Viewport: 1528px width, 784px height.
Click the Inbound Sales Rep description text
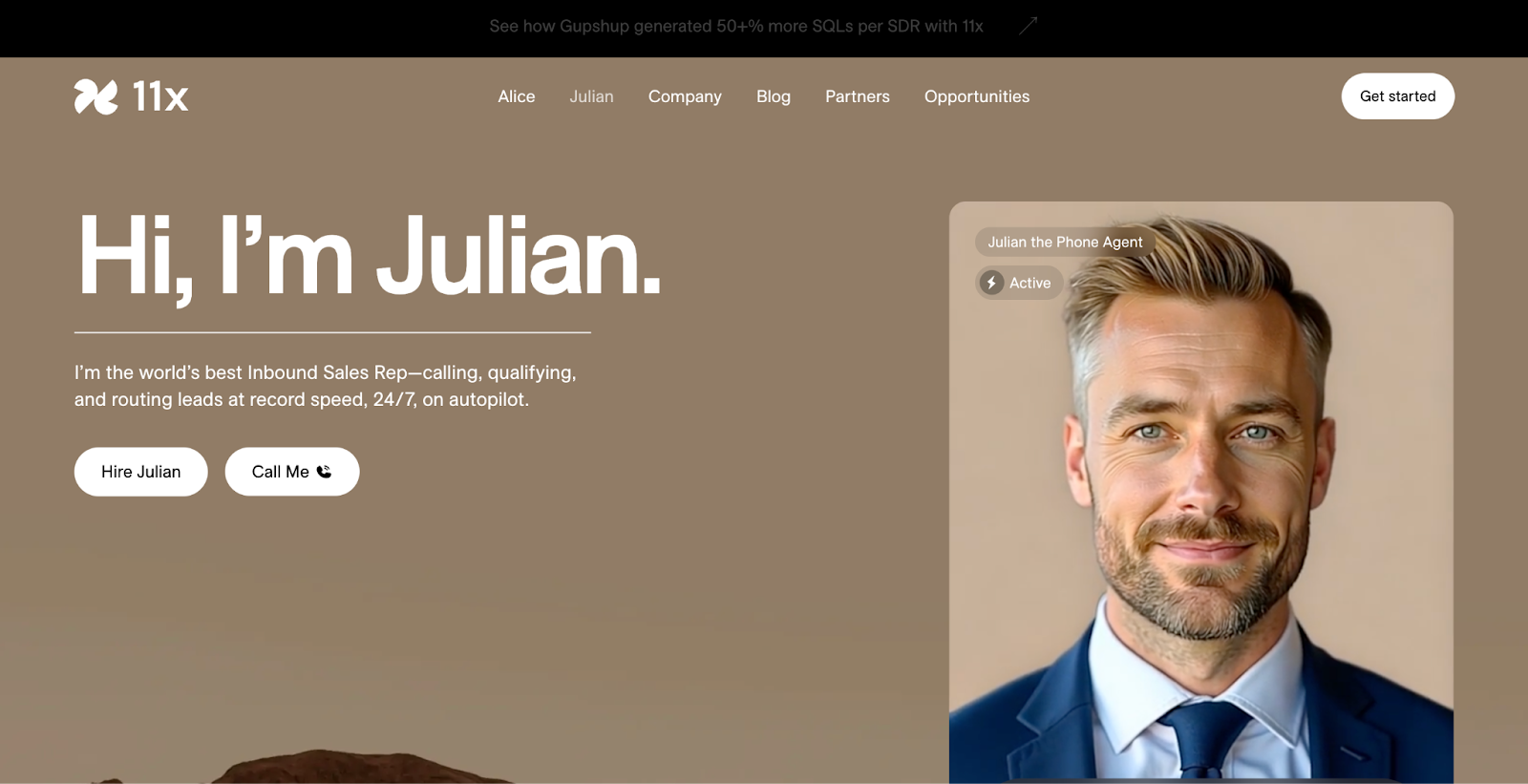point(326,386)
